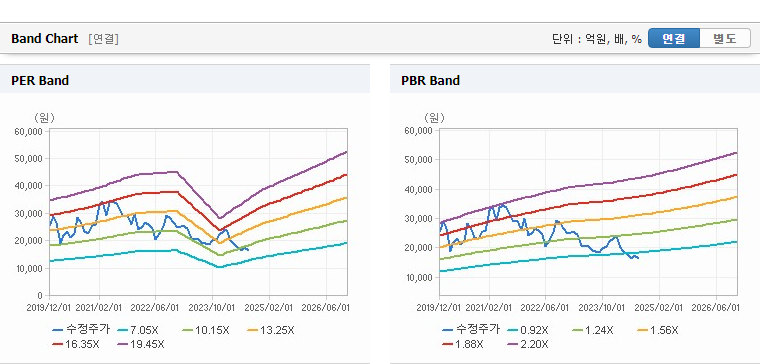Click the 단위 : 억원, 배, % text
Viewport: 760px width, 364px height.
pos(597,39)
